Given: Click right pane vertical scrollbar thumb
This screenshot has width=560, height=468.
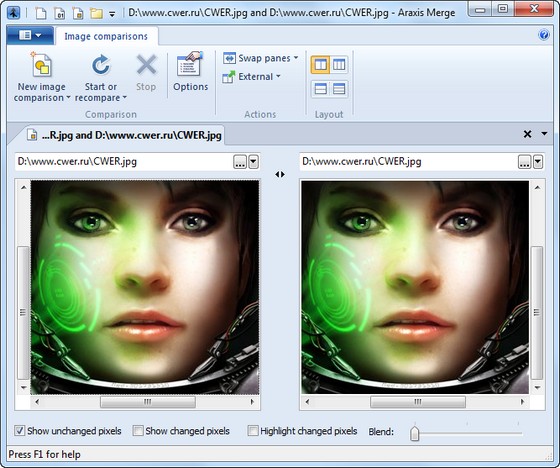Looking at the screenshot, I should click(x=537, y=313).
